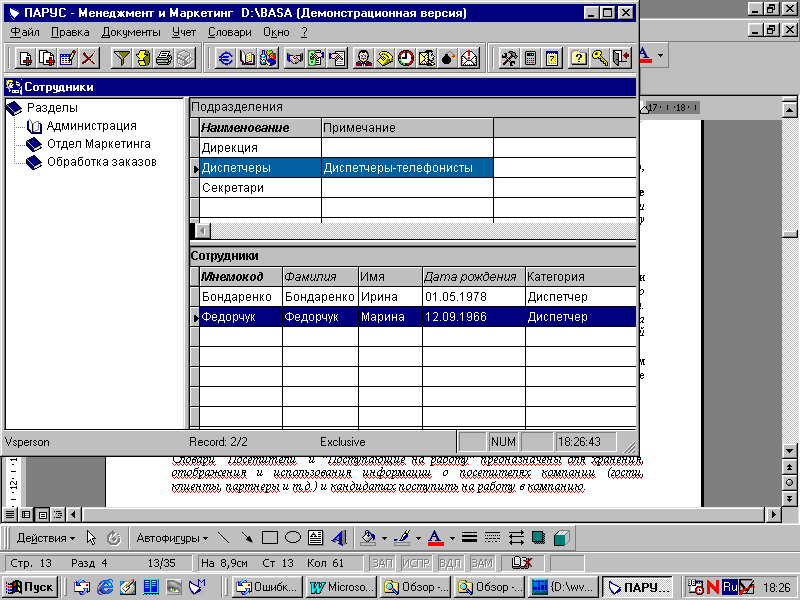800x600 pixels.
Task: Open the hammer and wrench settings icon
Action: coord(509,58)
